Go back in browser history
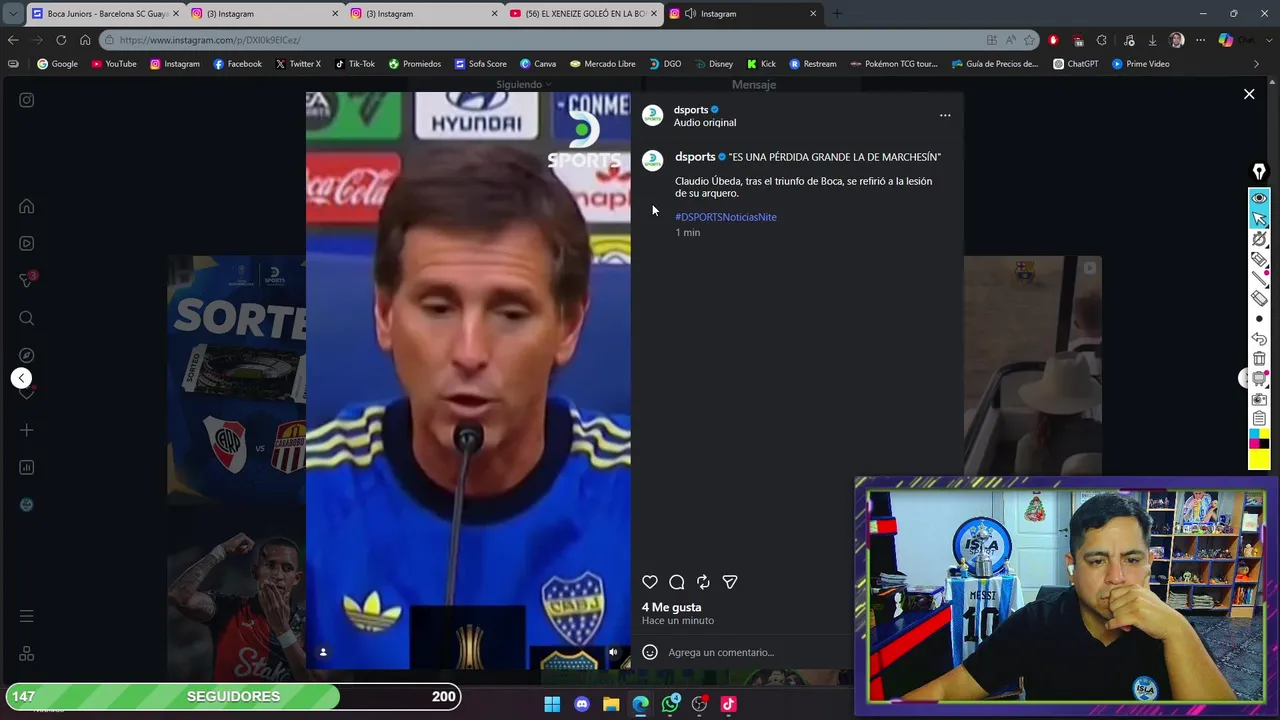 tap(13, 40)
